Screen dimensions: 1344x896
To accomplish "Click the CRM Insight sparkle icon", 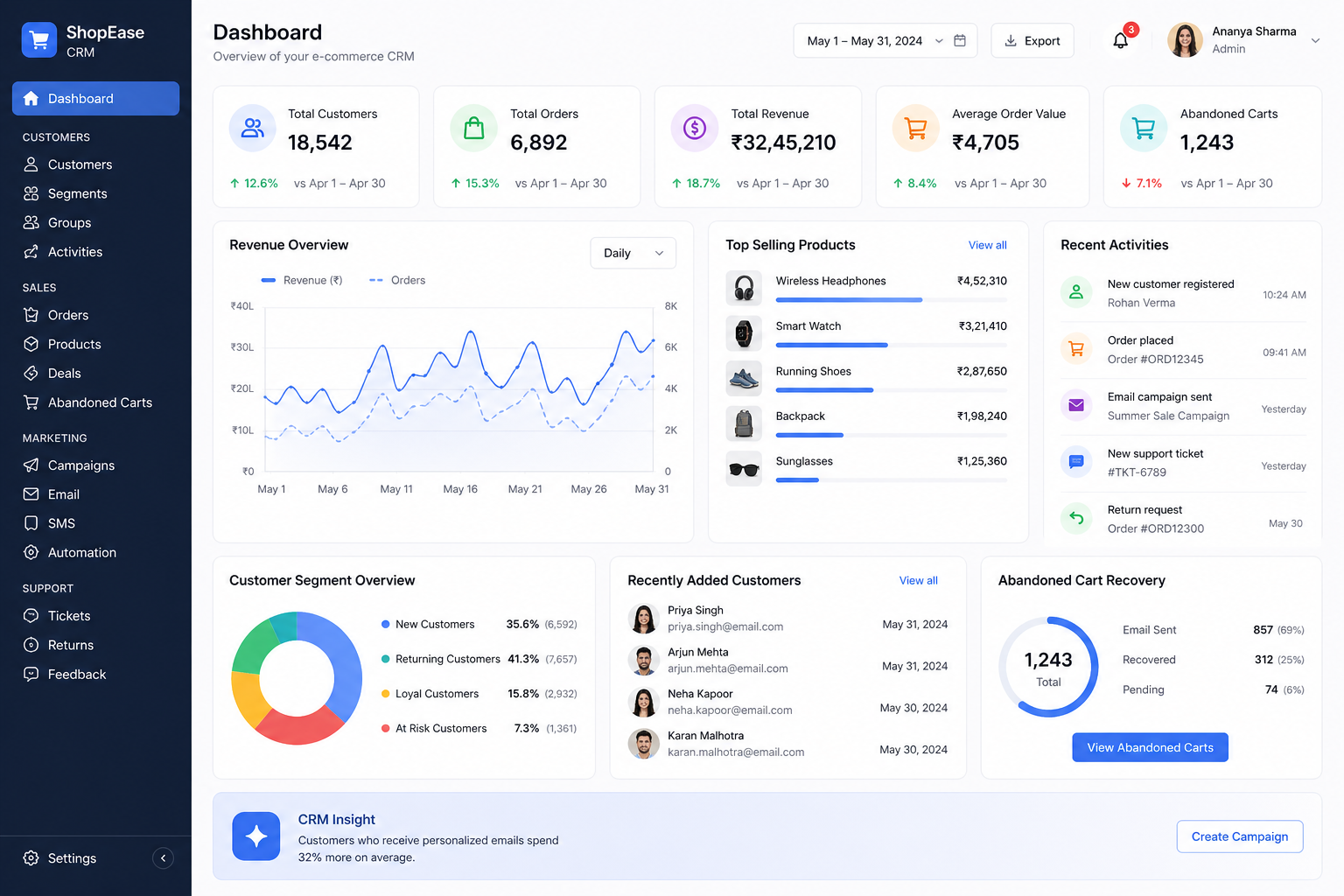I will click(256, 836).
